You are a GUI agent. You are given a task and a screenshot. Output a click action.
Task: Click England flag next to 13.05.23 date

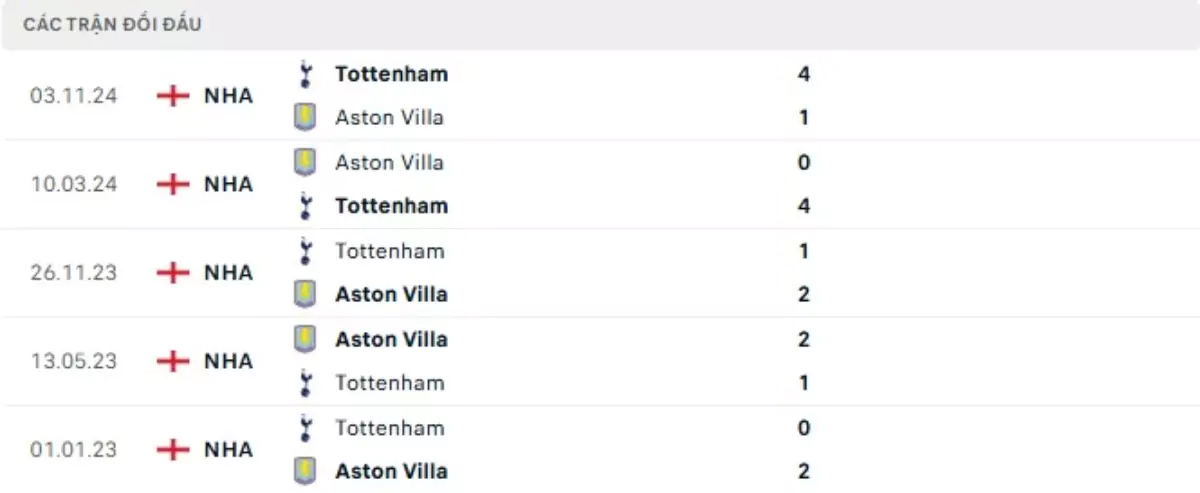[x=174, y=361]
